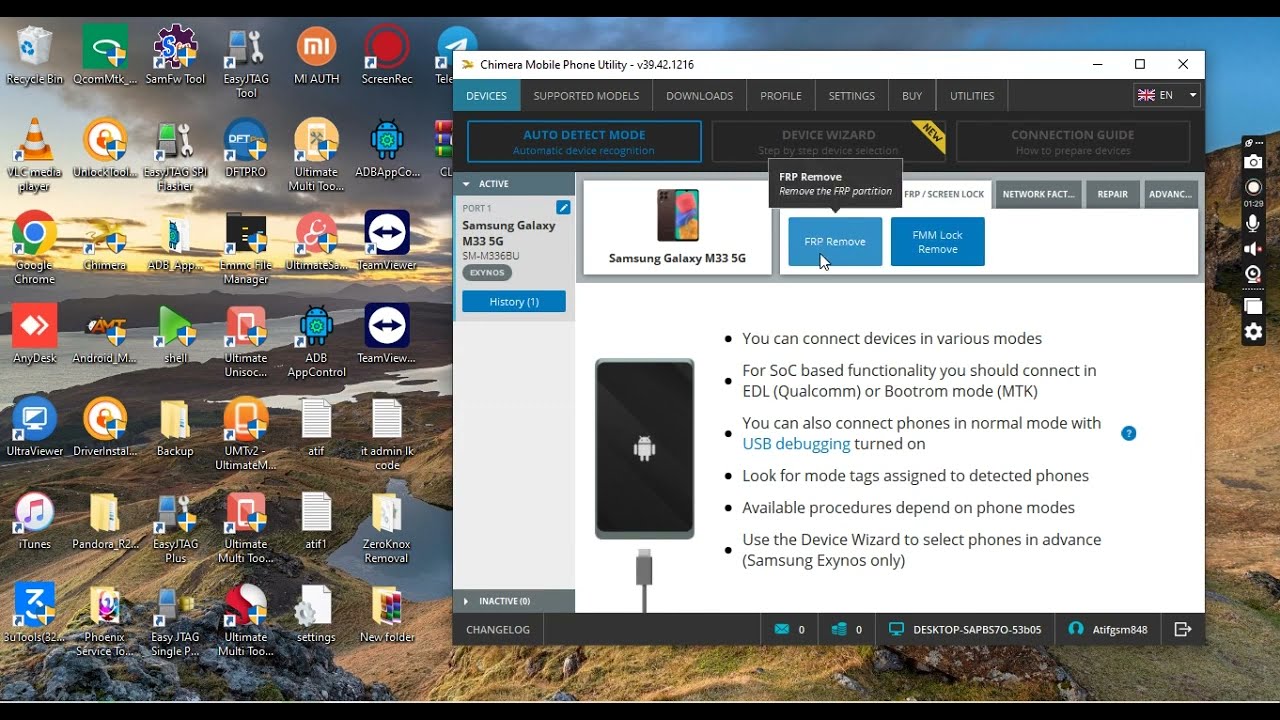Open the "it admin lk code" text file
This screenshot has width=1280, height=720.
coord(386,435)
